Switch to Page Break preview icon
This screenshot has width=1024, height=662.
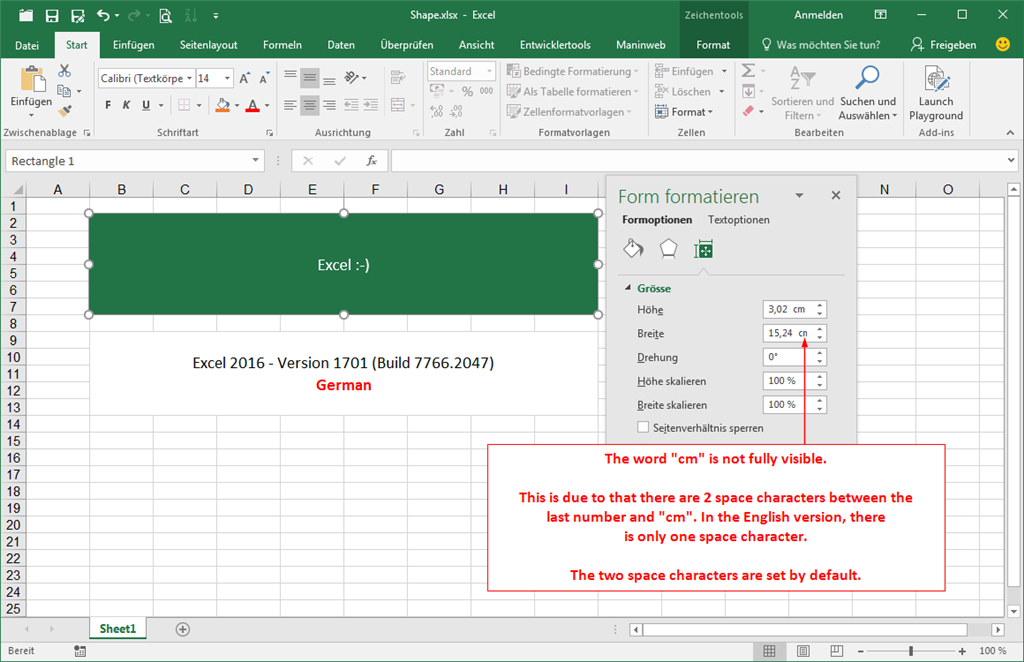tap(836, 651)
